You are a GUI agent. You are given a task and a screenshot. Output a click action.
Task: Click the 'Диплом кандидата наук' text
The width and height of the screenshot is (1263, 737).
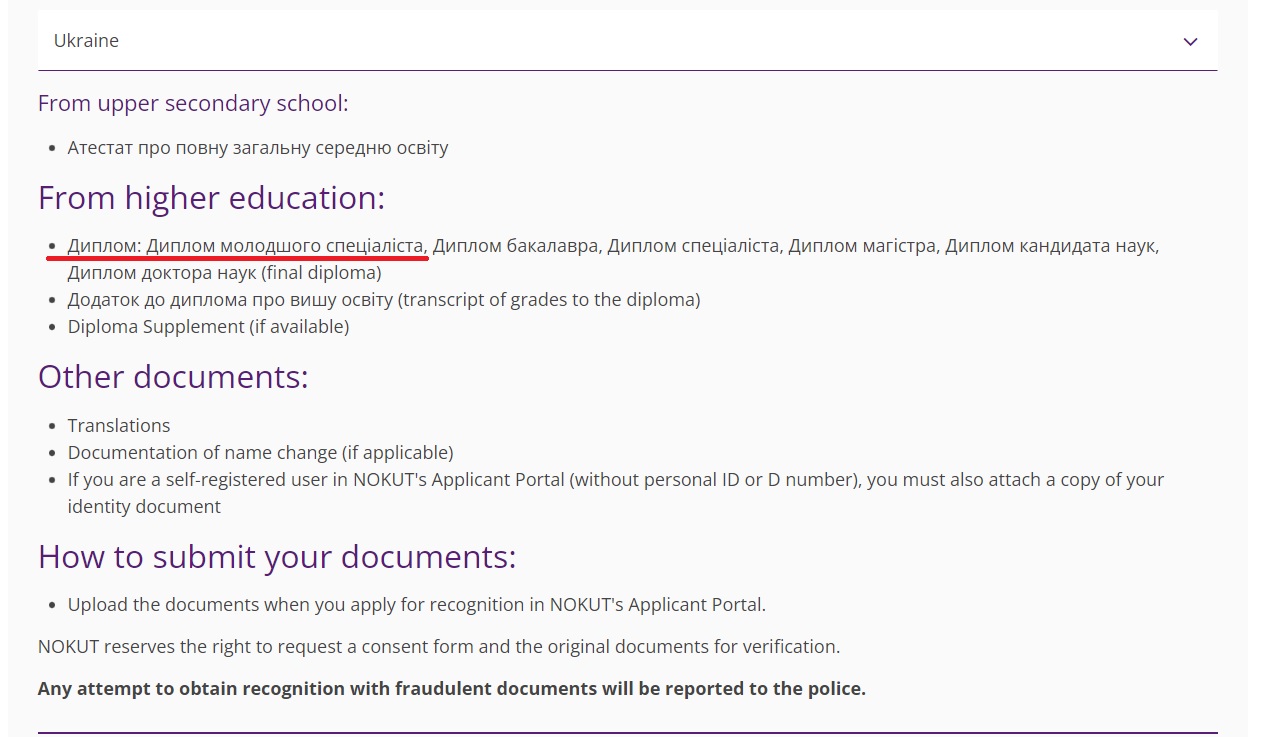(x=1050, y=245)
